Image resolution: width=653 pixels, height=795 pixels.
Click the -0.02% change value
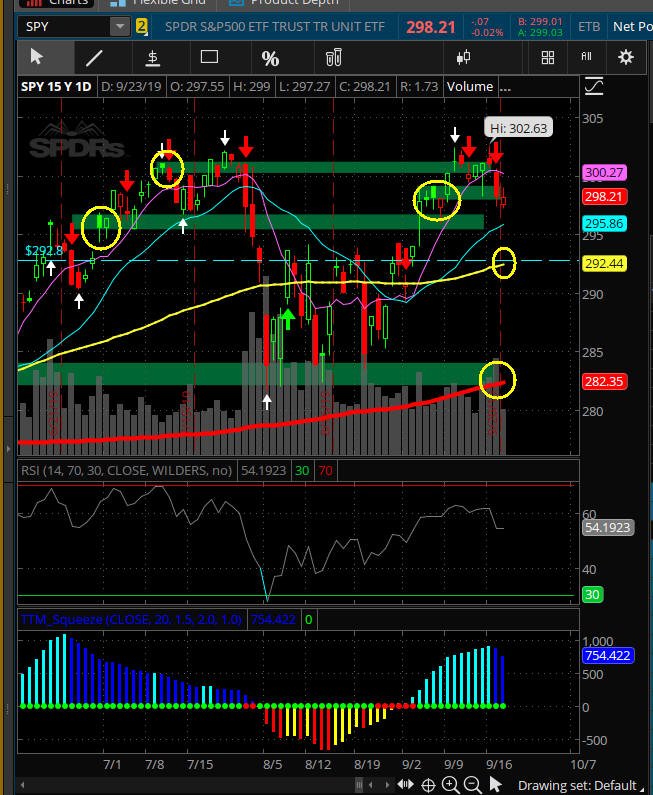pos(487,32)
